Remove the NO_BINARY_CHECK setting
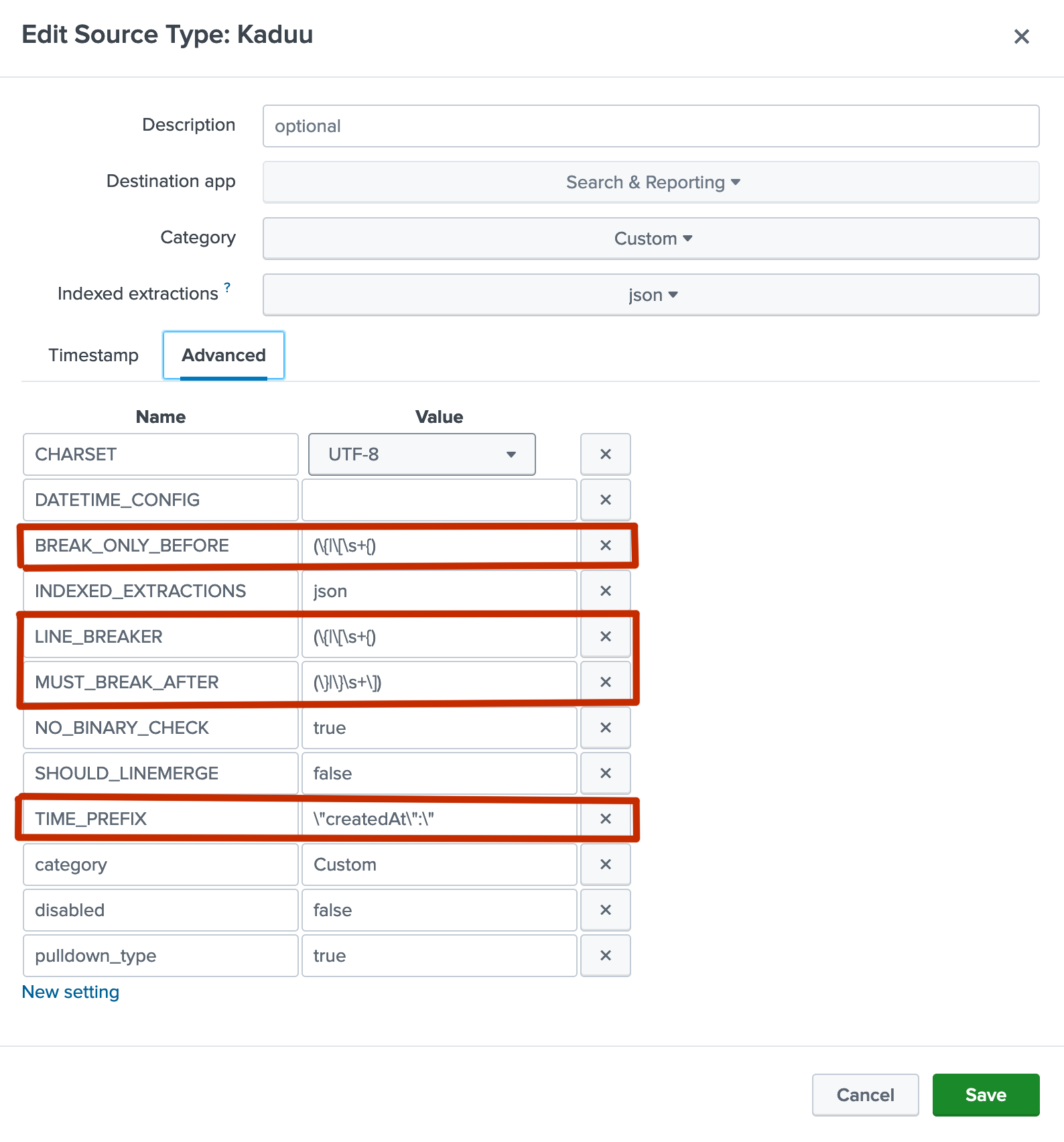The width and height of the screenshot is (1064, 1142). (x=606, y=728)
